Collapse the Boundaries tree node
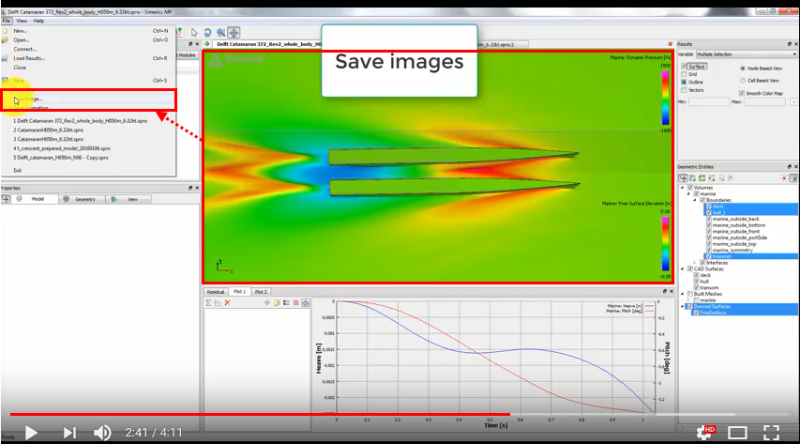This screenshot has width=800, height=444. (695, 200)
